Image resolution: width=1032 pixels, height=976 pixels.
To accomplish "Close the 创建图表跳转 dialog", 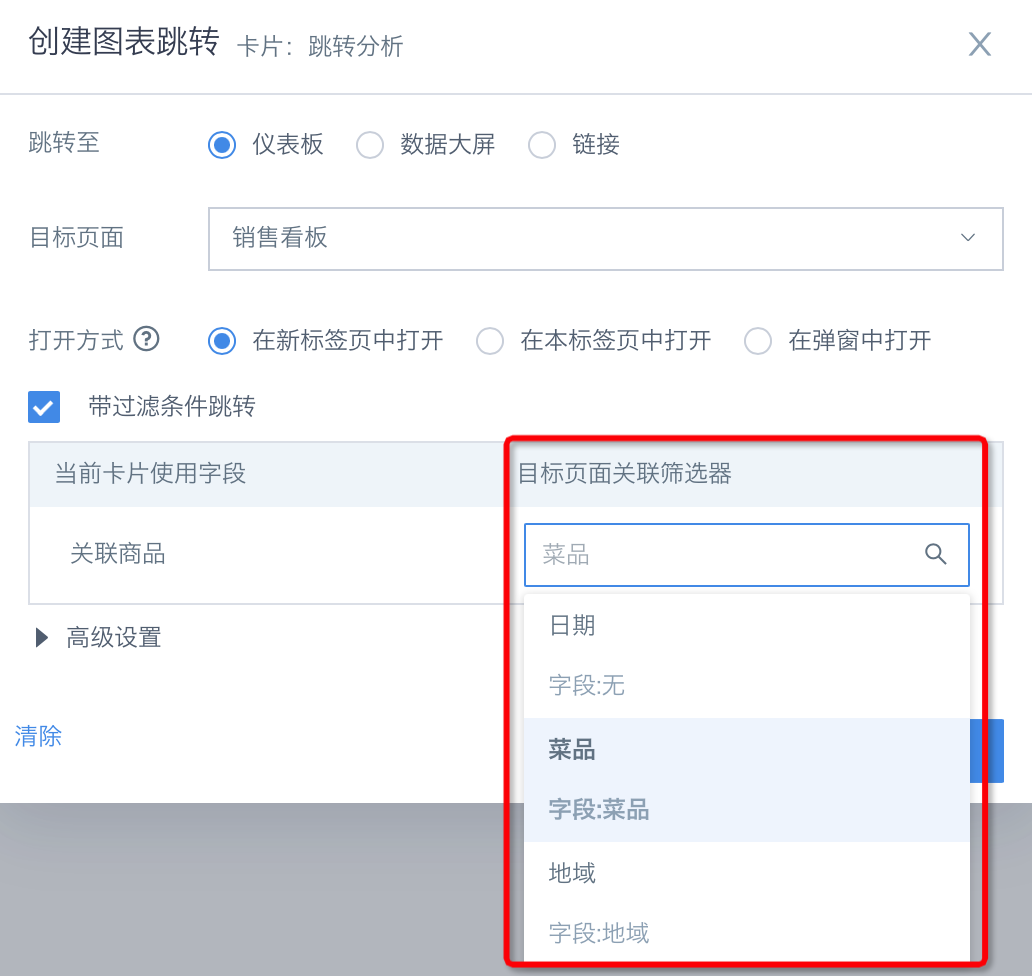I will point(979,44).
